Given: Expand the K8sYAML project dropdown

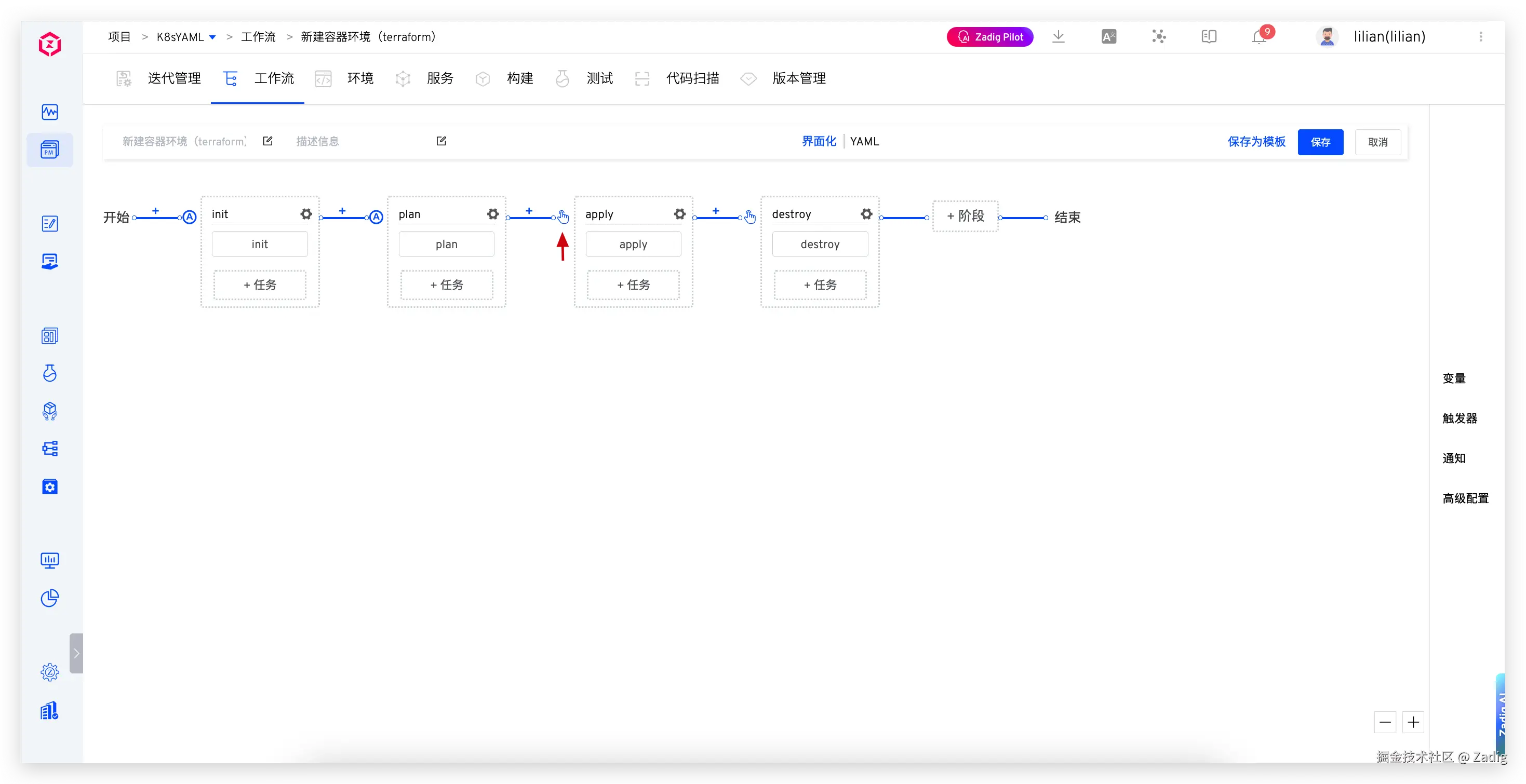Looking at the screenshot, I should coord(212,37).
